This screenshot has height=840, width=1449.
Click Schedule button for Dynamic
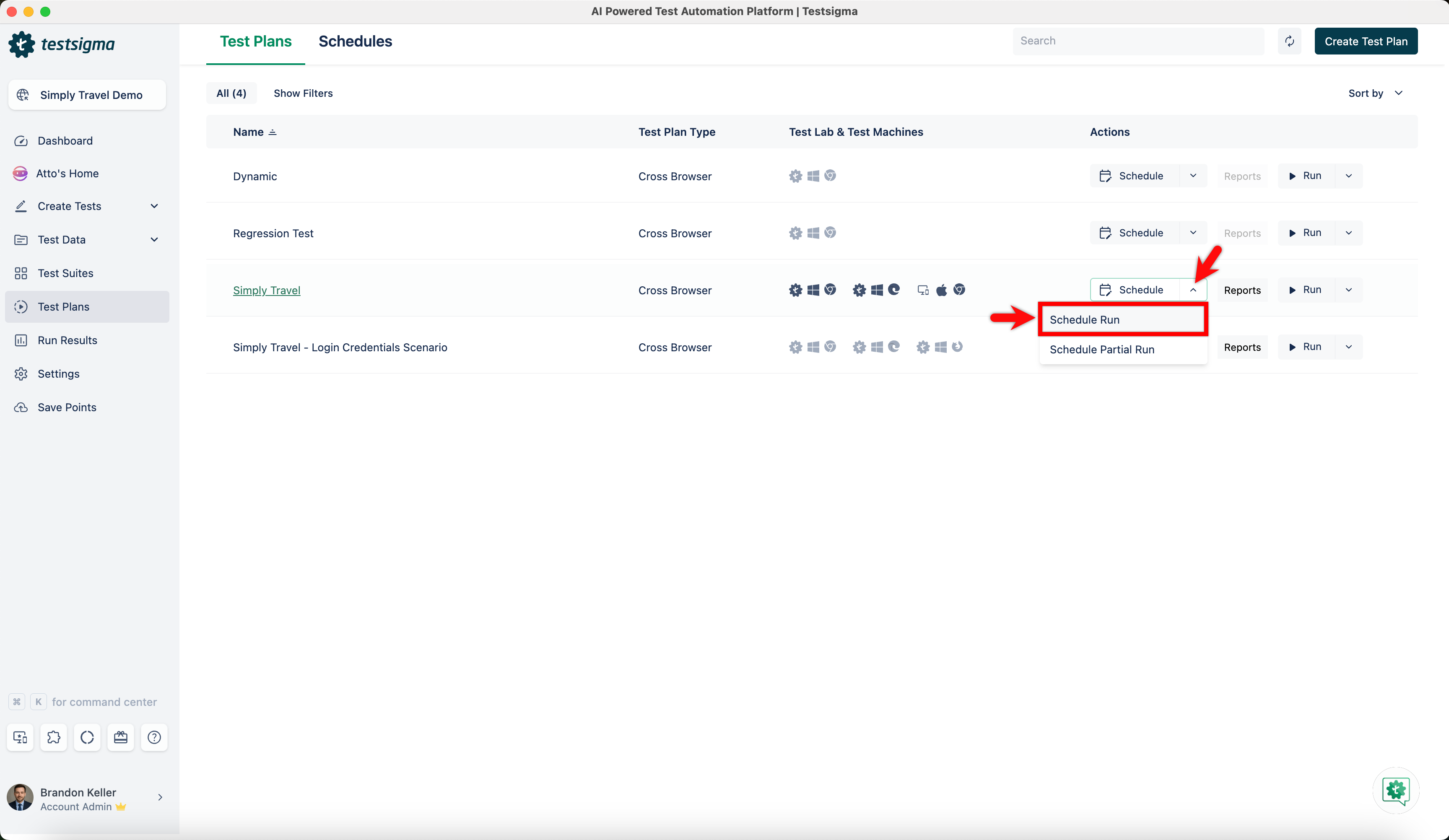(1134, 176)
